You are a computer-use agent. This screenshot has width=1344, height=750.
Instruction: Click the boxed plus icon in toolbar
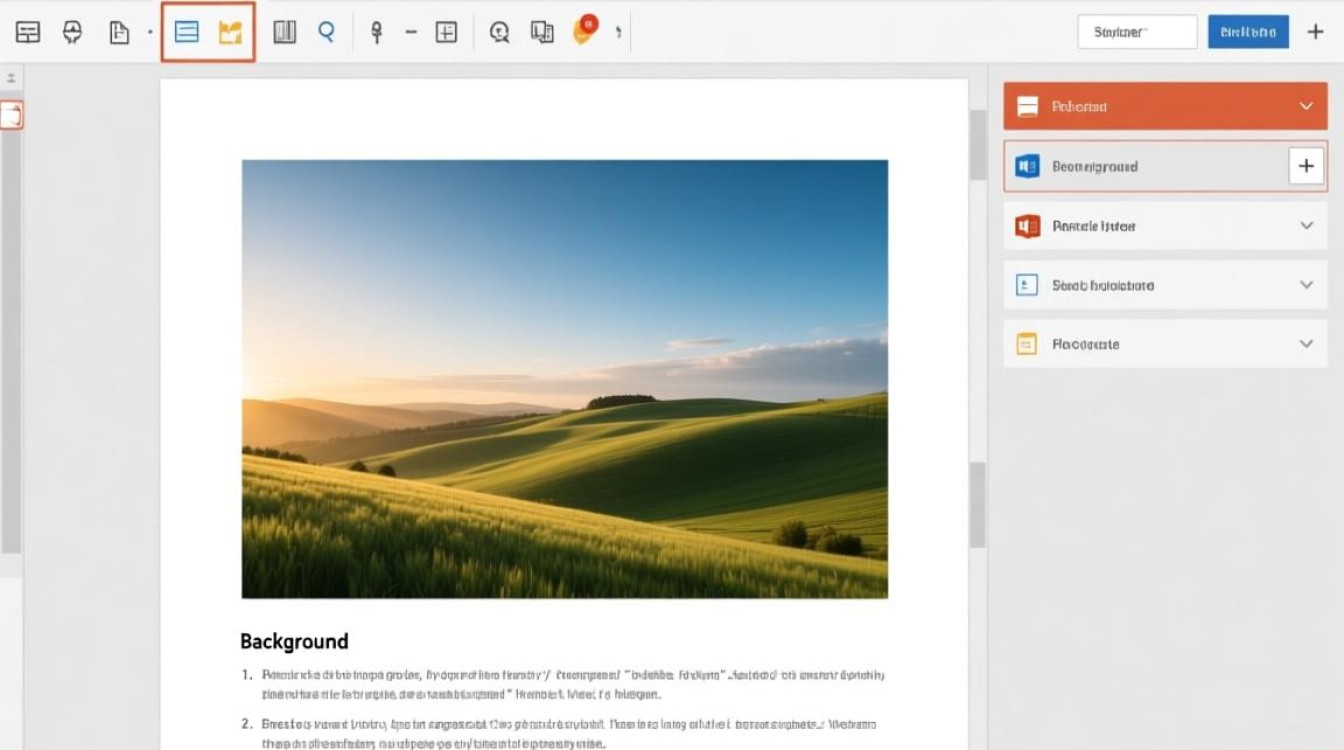coord(446,32)
